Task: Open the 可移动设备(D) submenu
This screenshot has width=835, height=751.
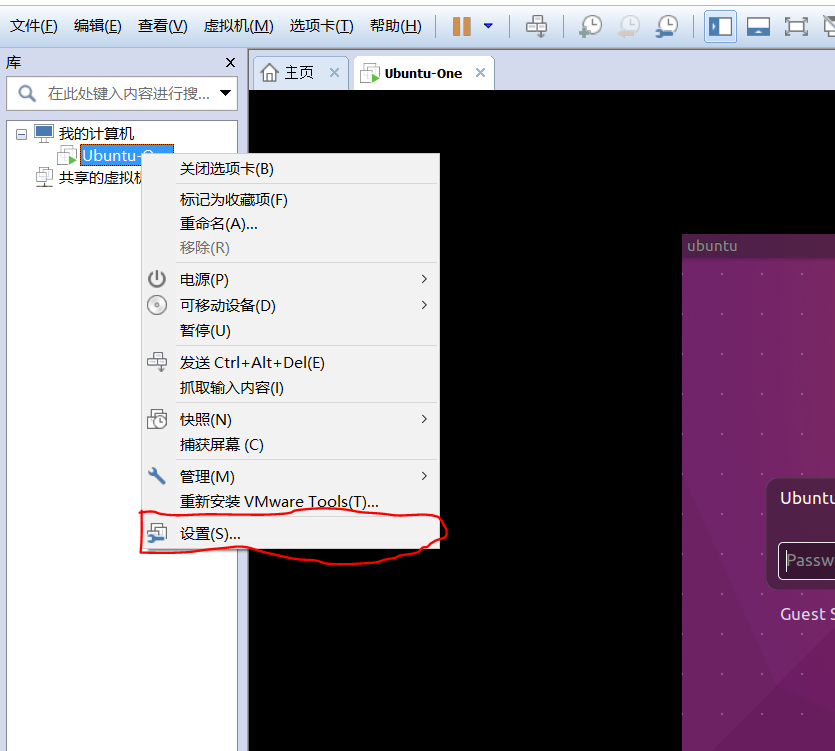Action: tap(291, 305)
